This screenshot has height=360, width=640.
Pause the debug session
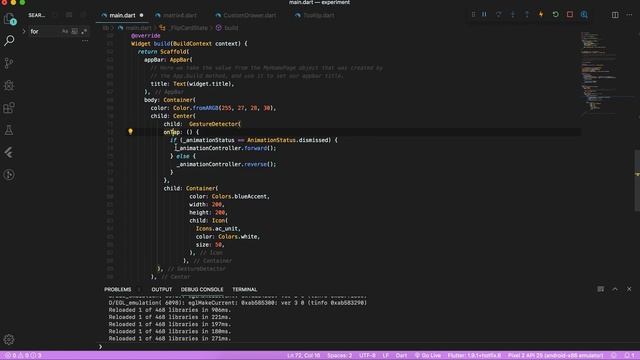point(484,15)
